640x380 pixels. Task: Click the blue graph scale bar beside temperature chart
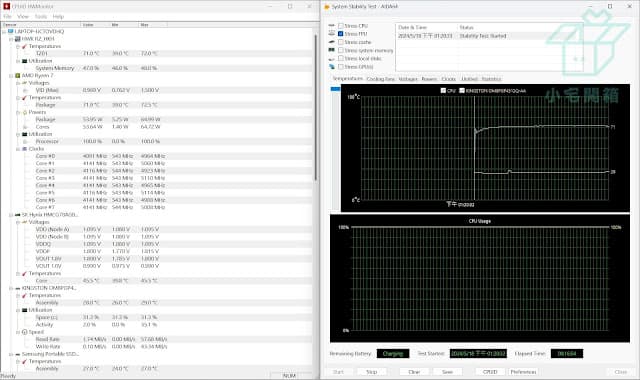(x=335, y=89)
